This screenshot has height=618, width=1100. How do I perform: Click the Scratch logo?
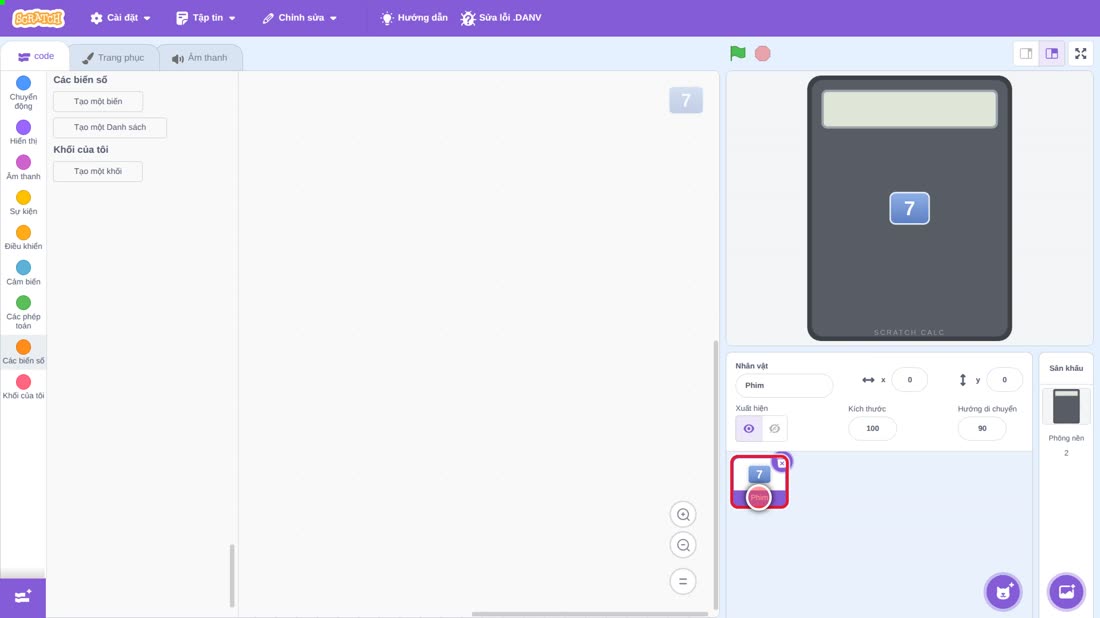[39, 18]
